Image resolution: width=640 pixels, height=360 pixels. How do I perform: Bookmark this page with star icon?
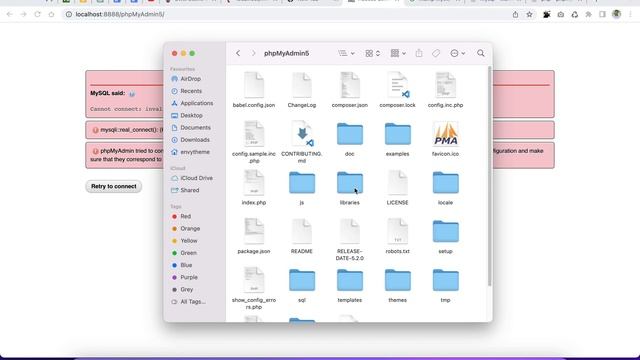coord(529,14)
